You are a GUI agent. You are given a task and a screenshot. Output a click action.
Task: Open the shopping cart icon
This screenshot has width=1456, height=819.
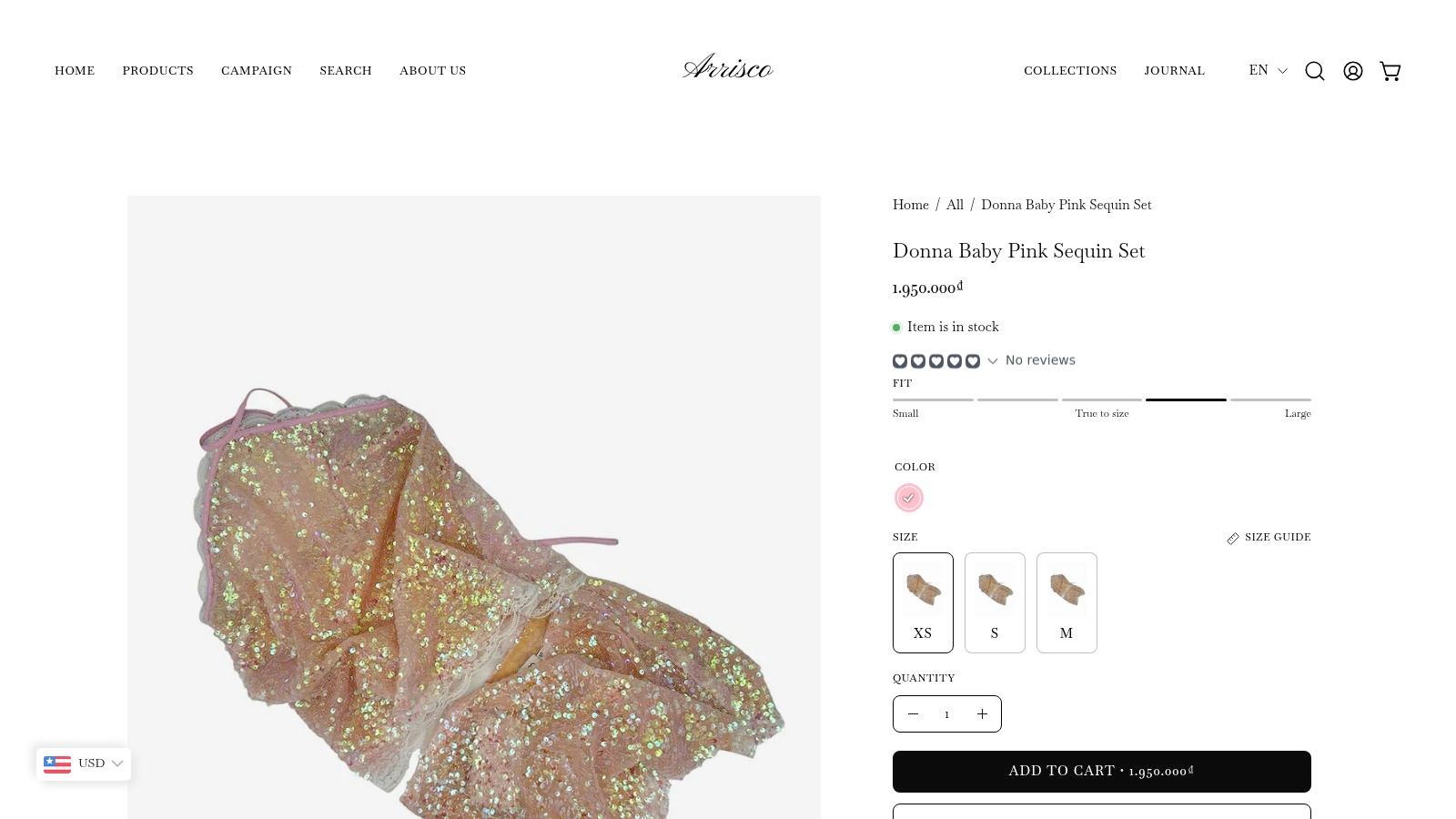pos(1390,71)
